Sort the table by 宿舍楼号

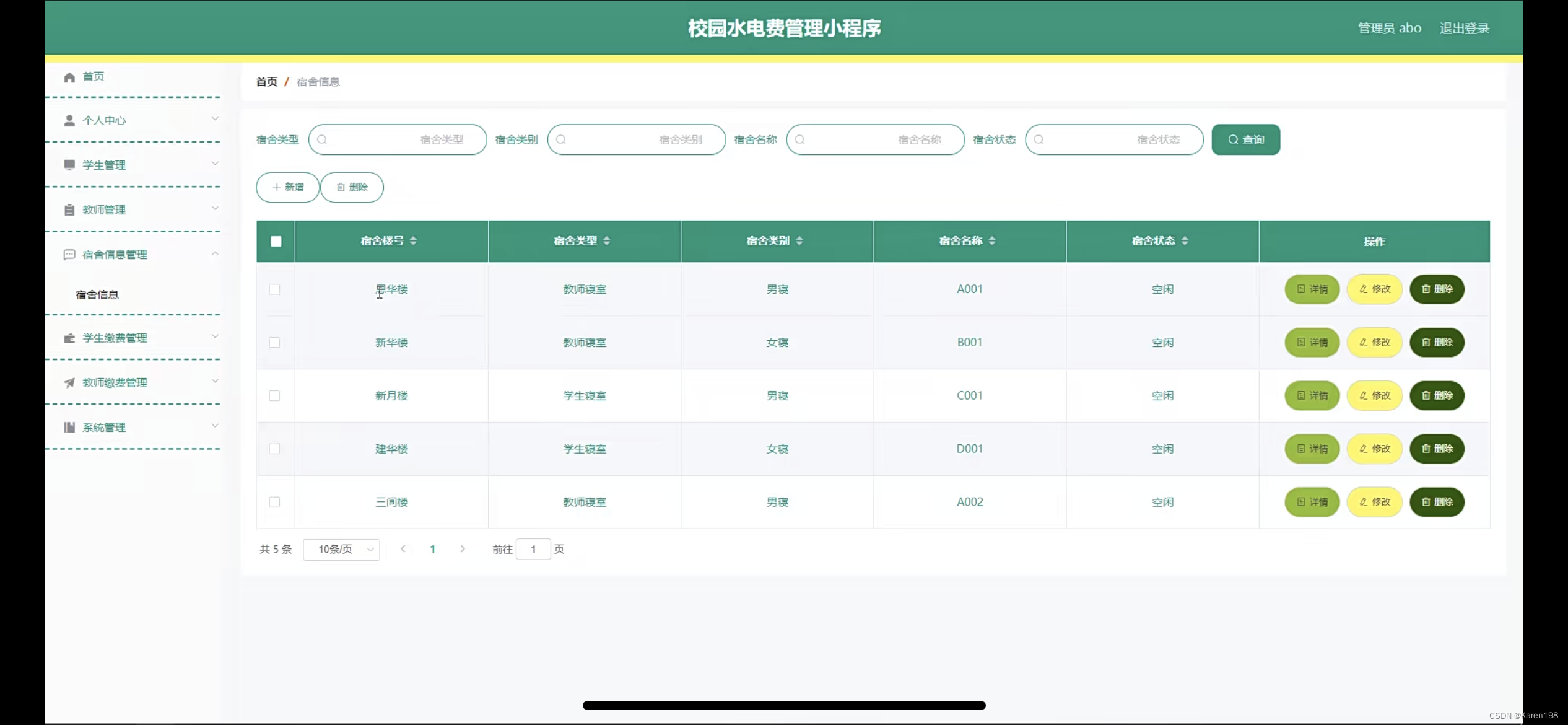click(x=413, y=241)
